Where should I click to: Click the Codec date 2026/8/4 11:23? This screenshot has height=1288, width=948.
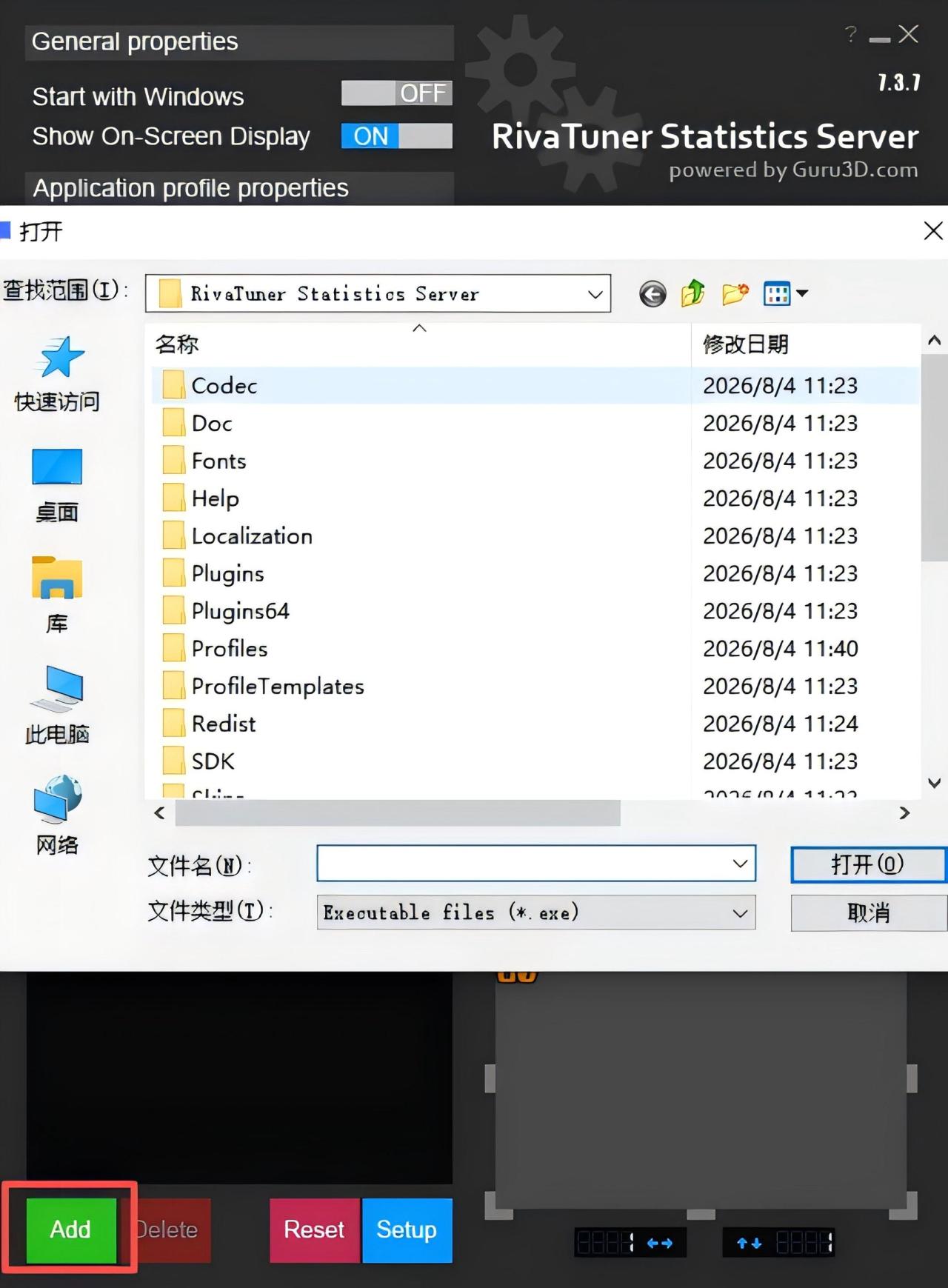tap(780, 385)
